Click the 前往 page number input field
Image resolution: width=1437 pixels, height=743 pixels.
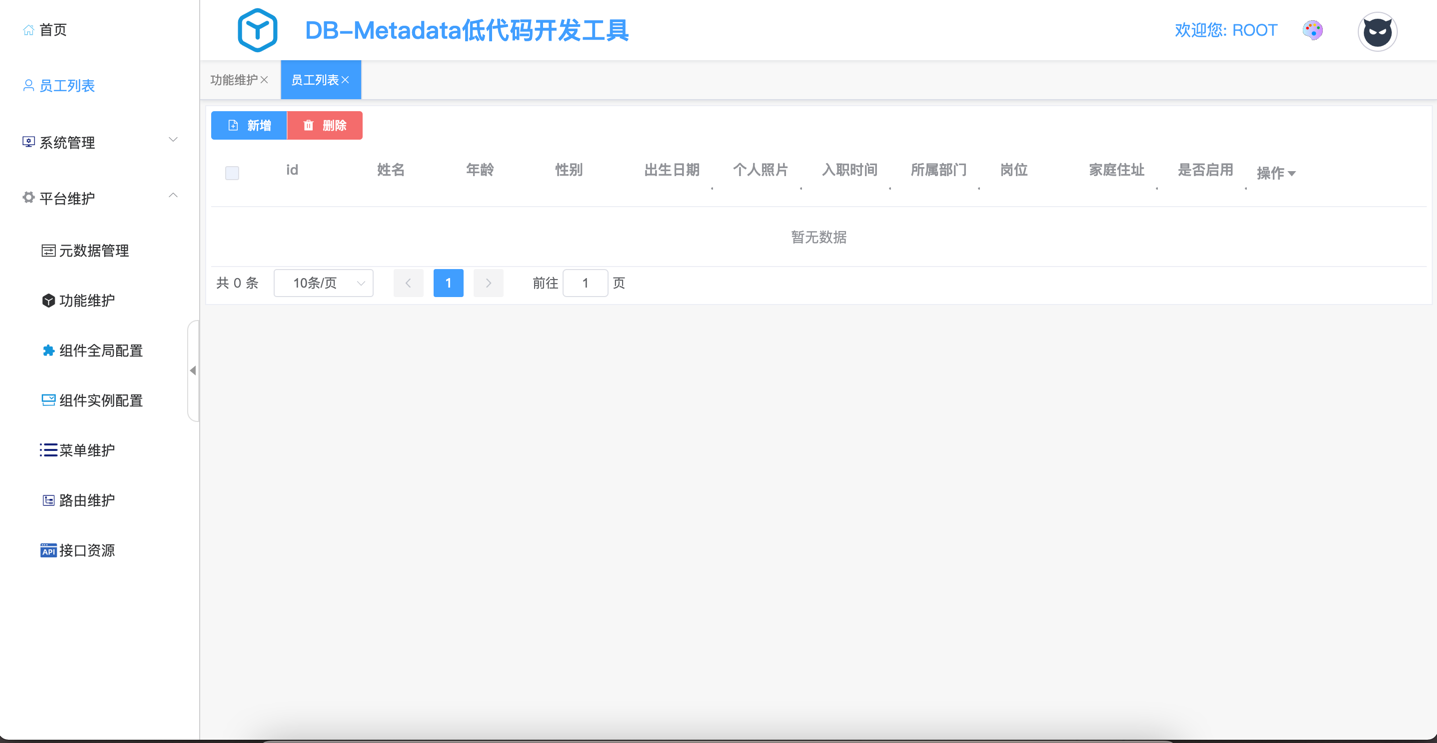click(585, 284)
